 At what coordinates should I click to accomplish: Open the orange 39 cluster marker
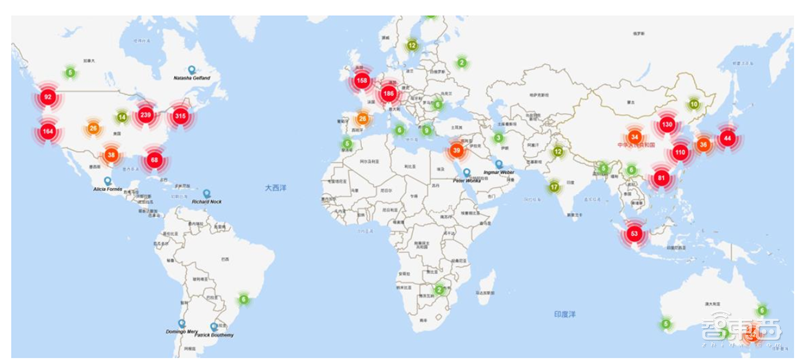point(456,150)
